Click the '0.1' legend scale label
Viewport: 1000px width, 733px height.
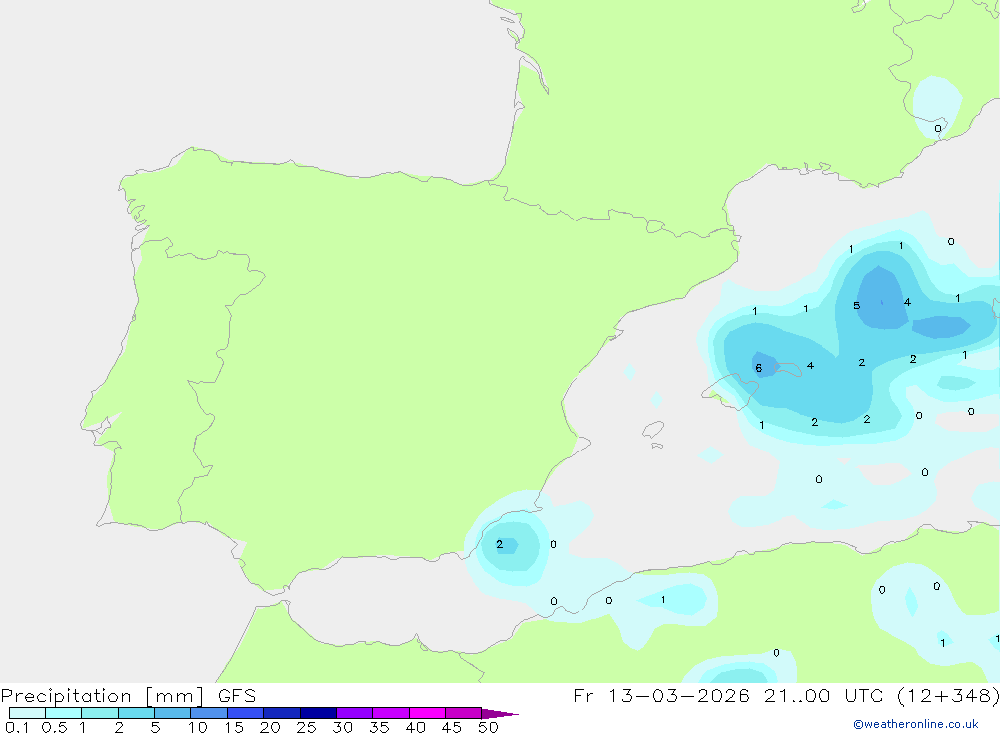tap(17, 727)
